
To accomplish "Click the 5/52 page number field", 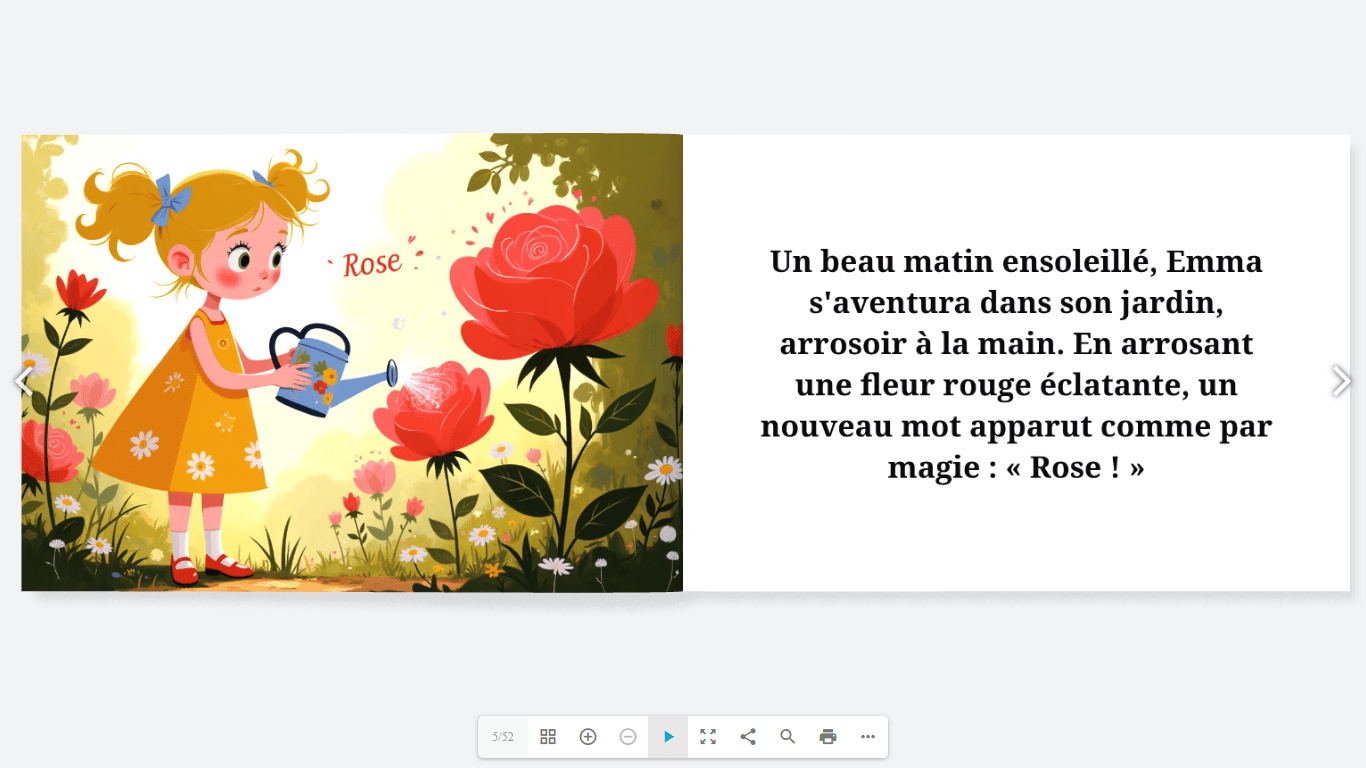I will (x=503, y=737).
